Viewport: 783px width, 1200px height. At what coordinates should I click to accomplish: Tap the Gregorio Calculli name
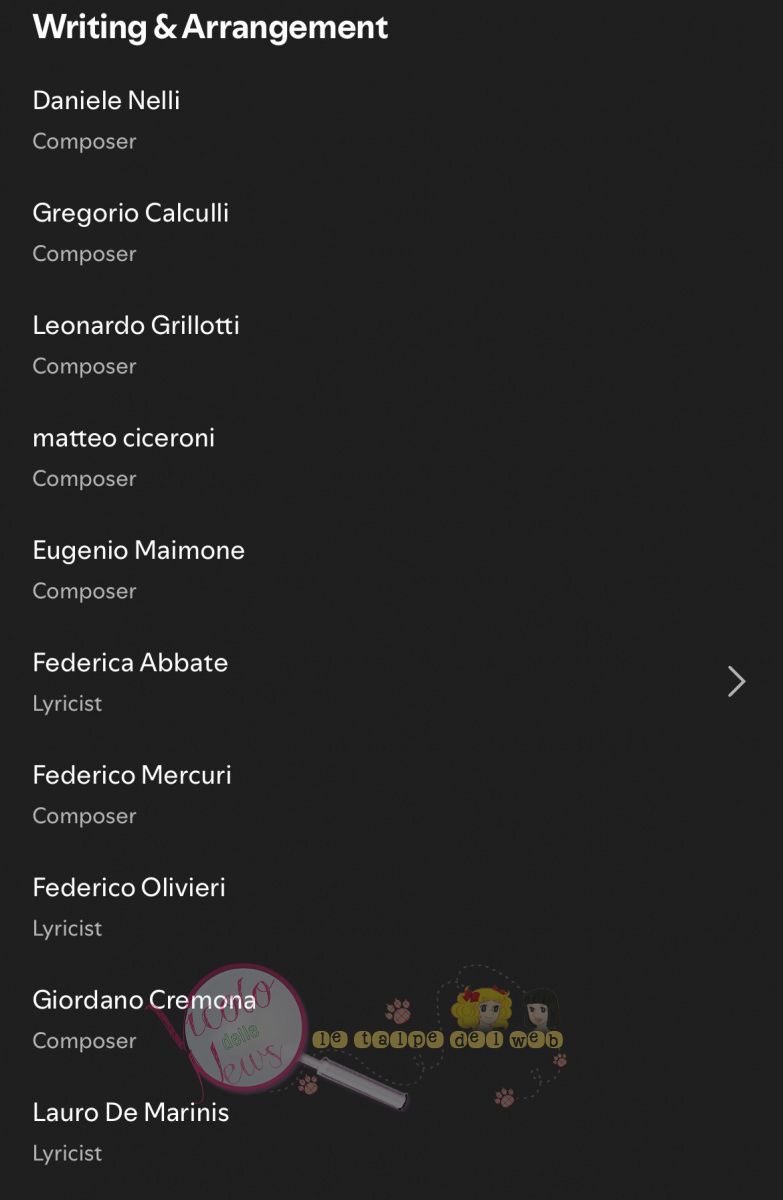(130, 213)
